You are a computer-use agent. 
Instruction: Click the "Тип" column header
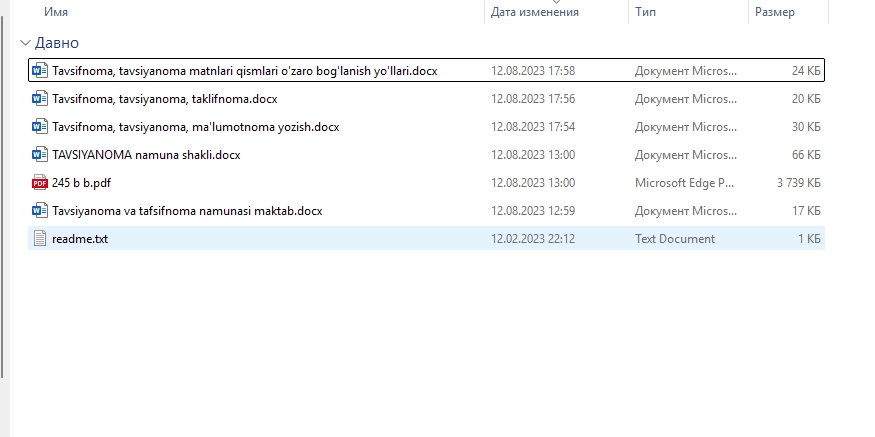[x=645, y=12]
